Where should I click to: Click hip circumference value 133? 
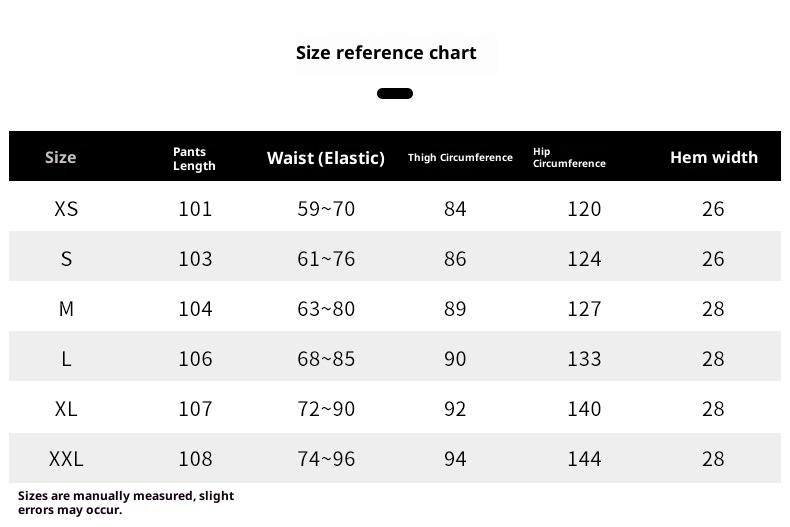(x=584, y=359)
